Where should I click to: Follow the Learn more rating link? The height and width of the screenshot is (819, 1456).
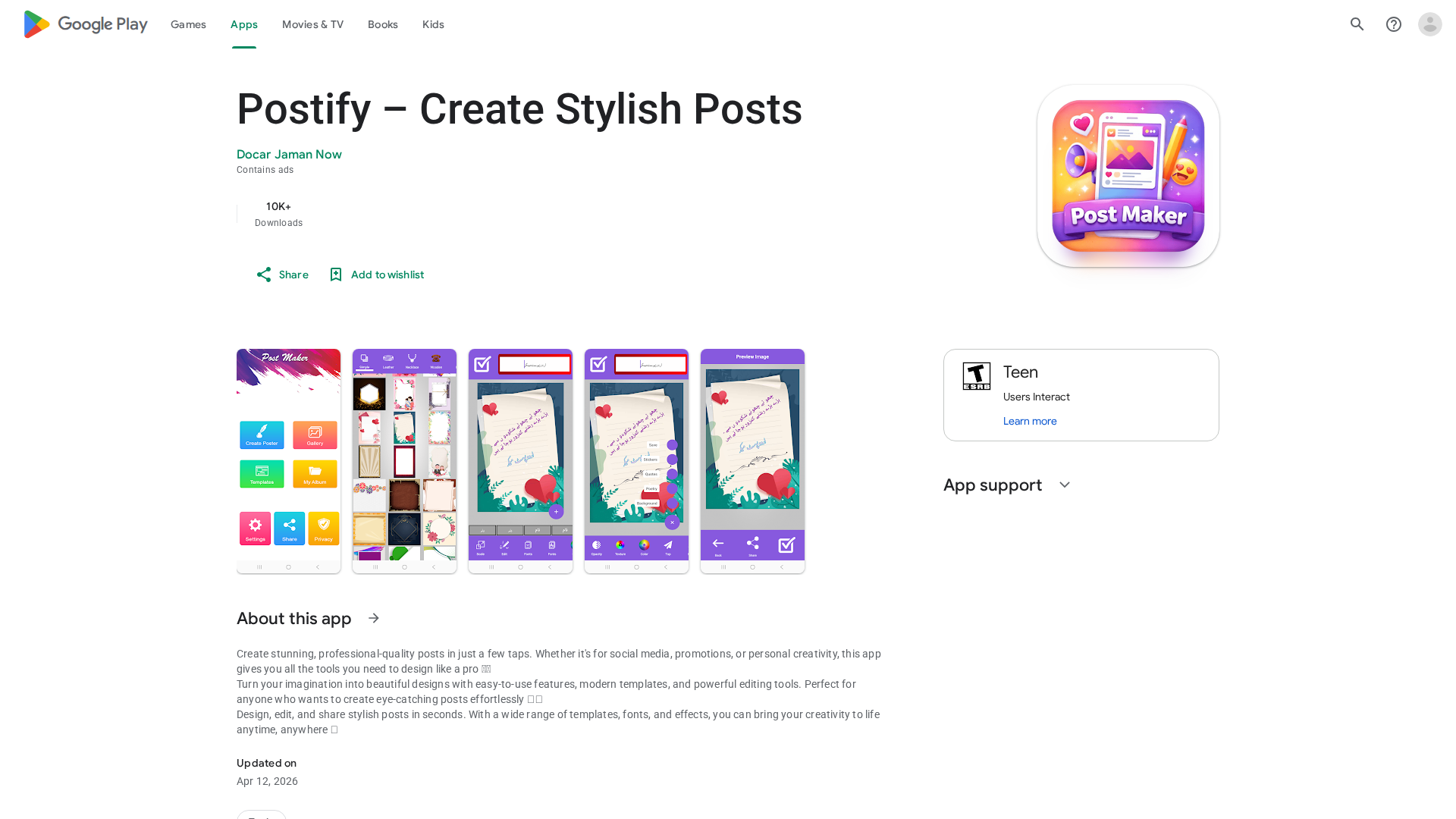(1030, 422)
